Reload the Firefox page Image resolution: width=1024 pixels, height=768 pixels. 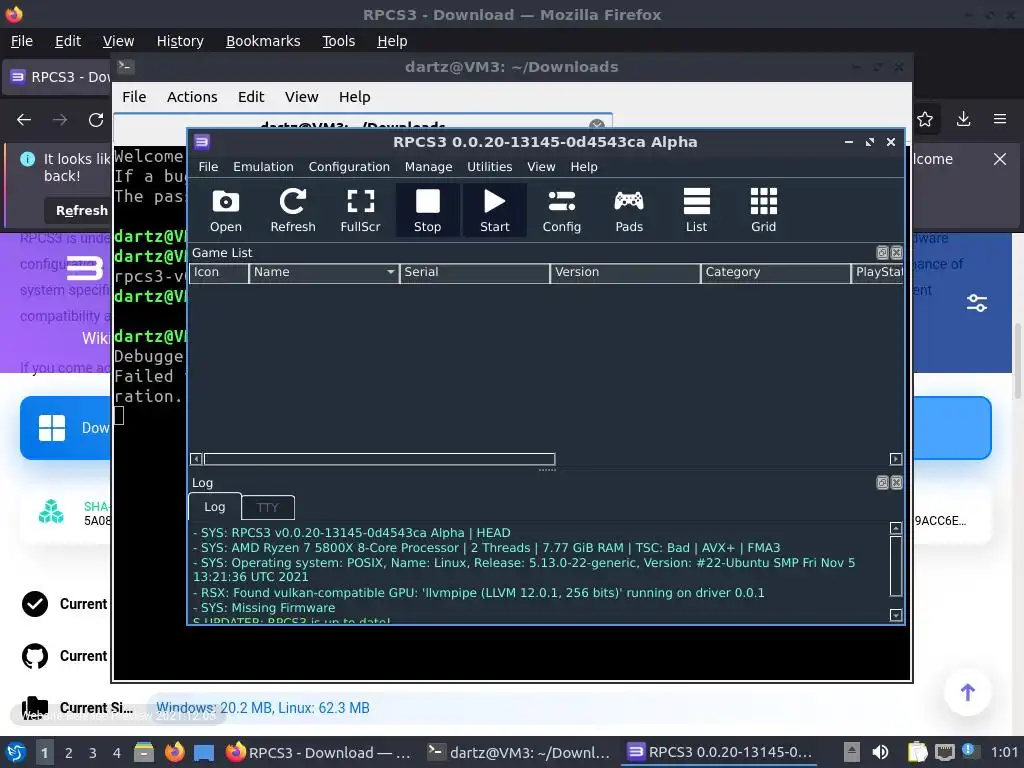point(96,120)
